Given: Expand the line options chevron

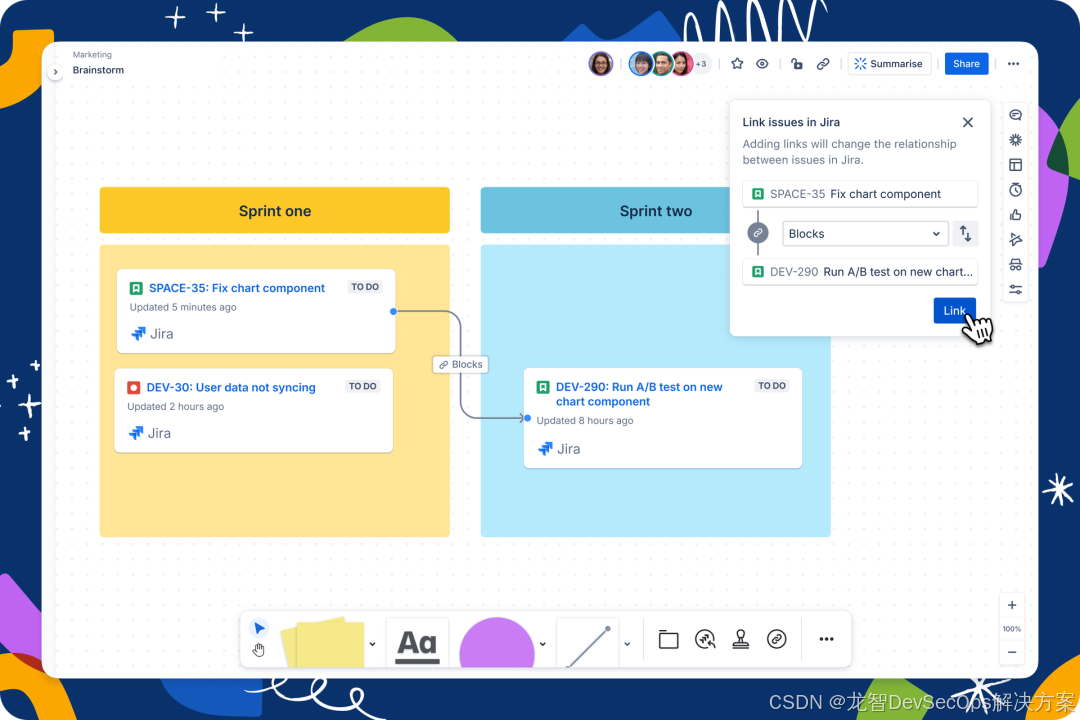Looking at the screenshot, I should click(627, 644).
